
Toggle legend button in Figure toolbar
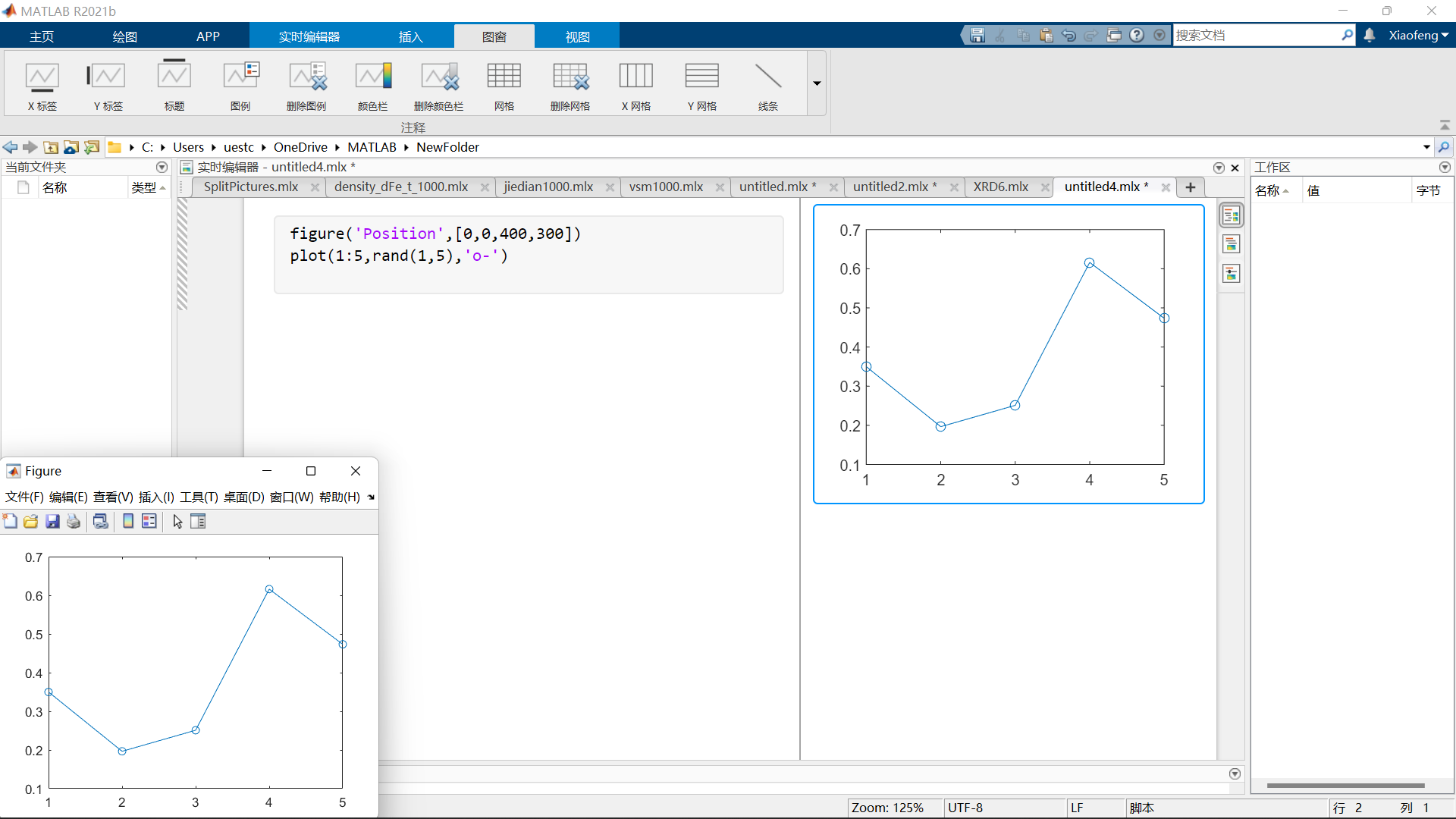coord(149,522)
